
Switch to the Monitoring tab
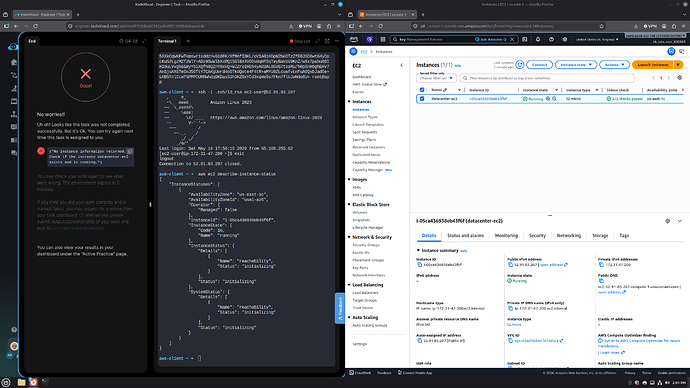(506, 236)
